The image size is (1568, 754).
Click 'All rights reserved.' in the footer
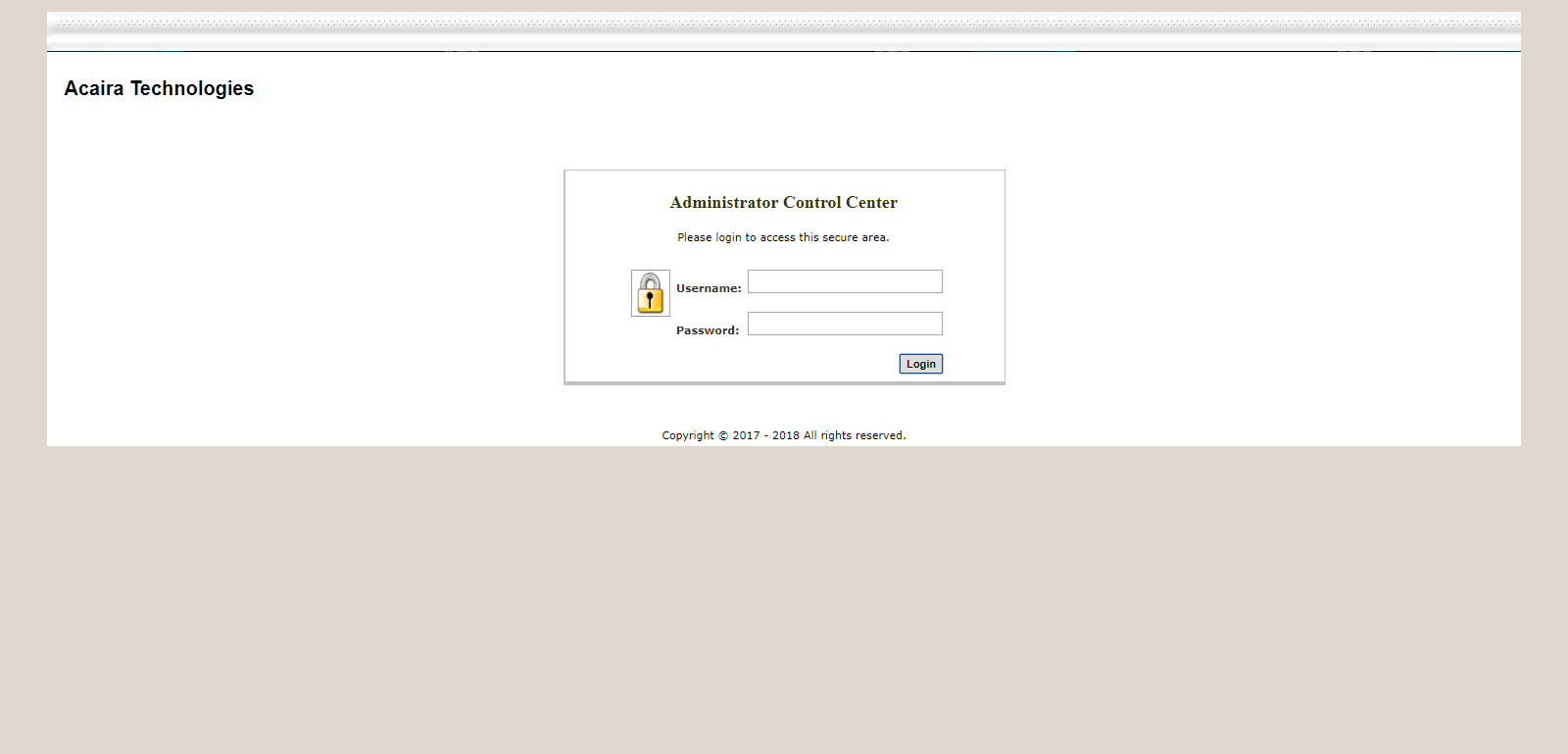855,435
